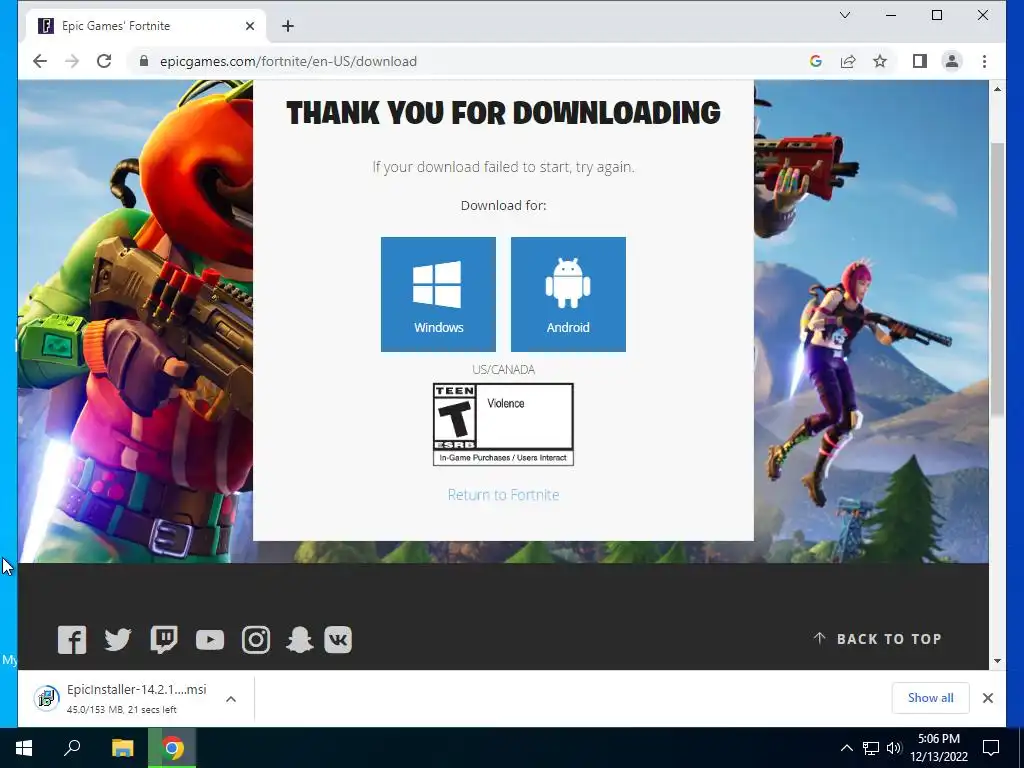Open the VK icon in the footer
1024x768 pixels.
click(338, 639)
